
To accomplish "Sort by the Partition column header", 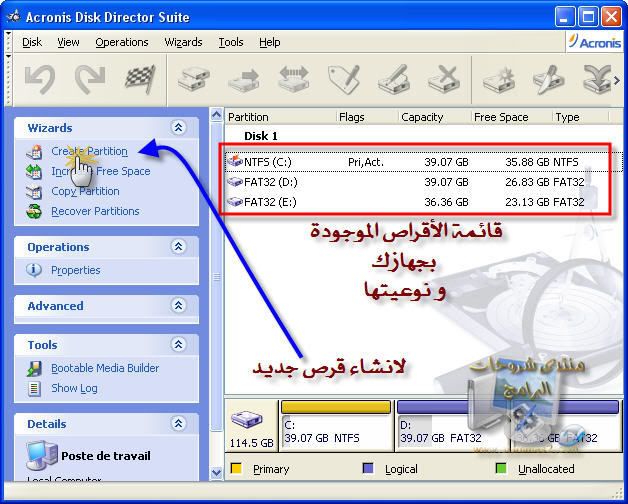I will [280, 117].
